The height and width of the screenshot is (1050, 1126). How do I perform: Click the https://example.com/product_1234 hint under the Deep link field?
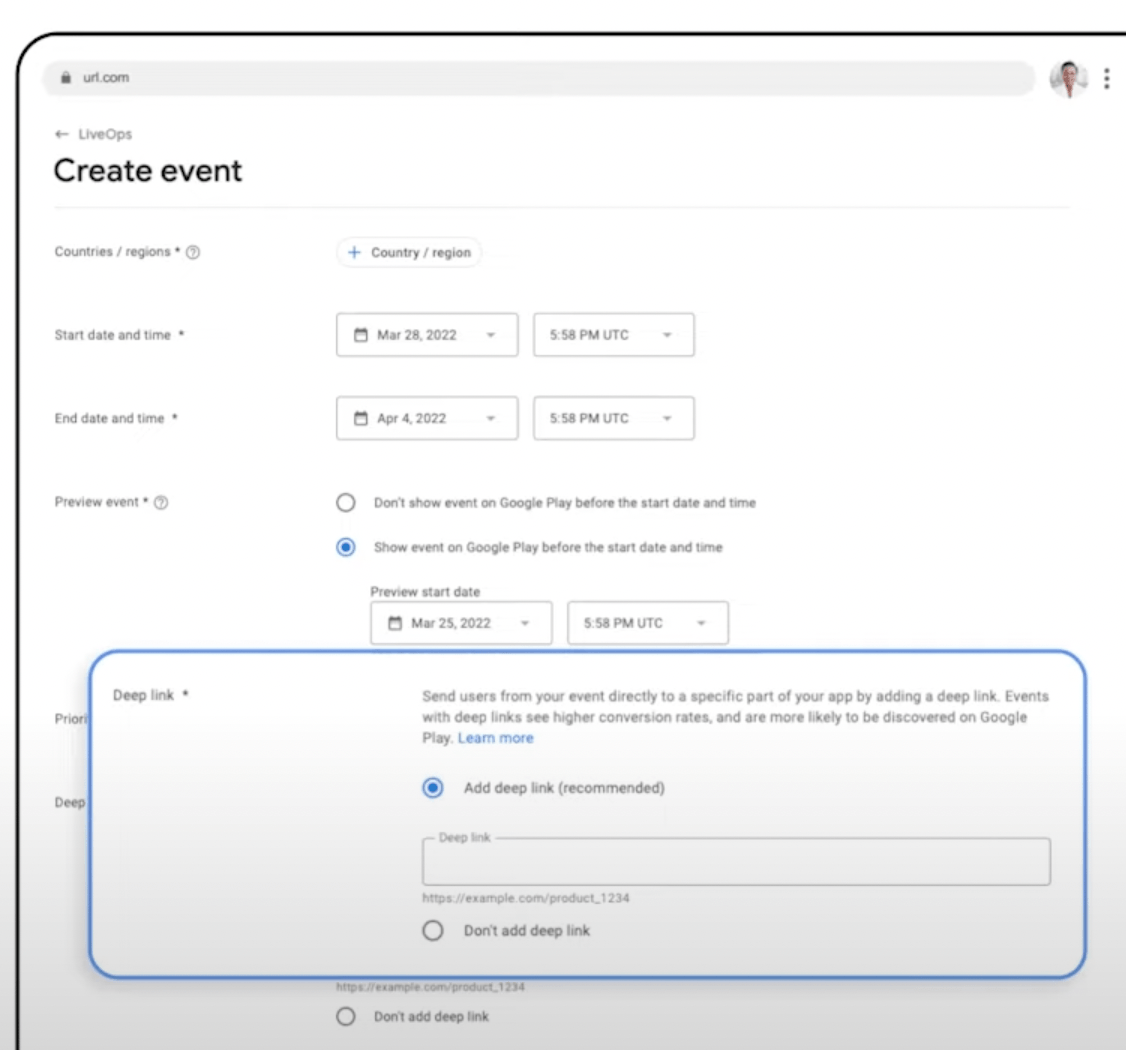(526, 898)
